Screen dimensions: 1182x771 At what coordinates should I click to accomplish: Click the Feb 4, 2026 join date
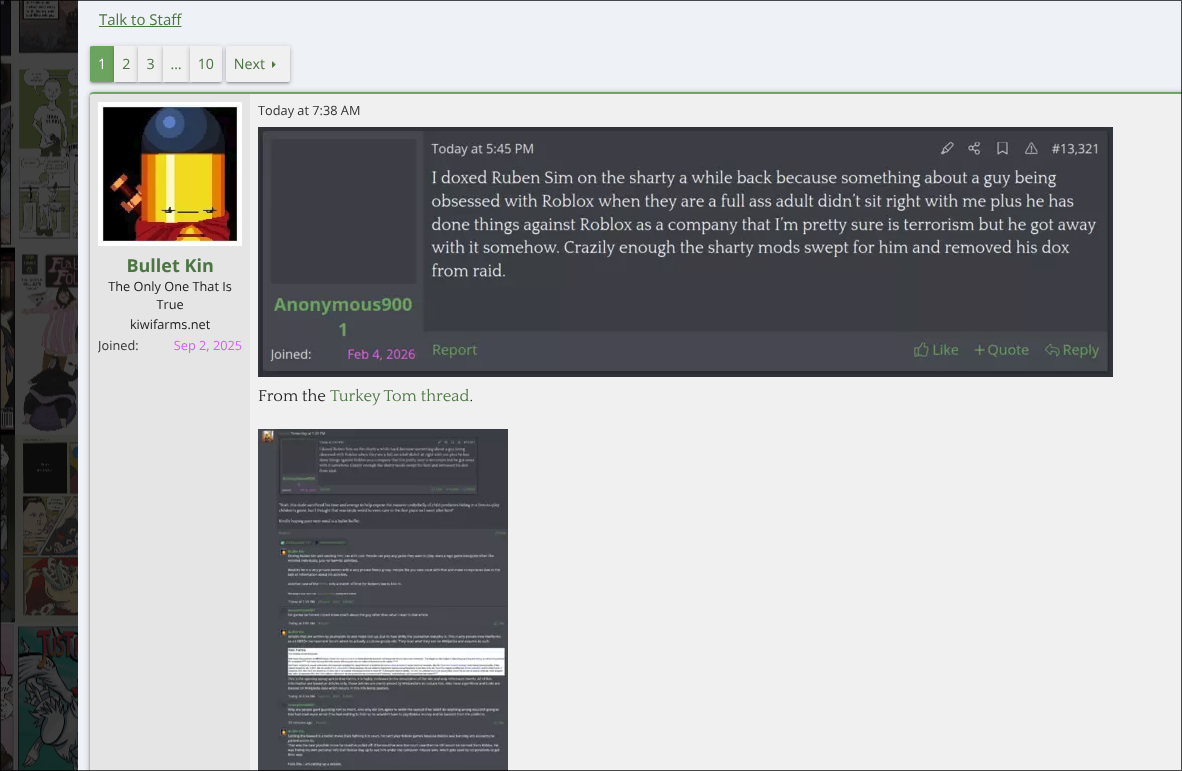point(381,354)
